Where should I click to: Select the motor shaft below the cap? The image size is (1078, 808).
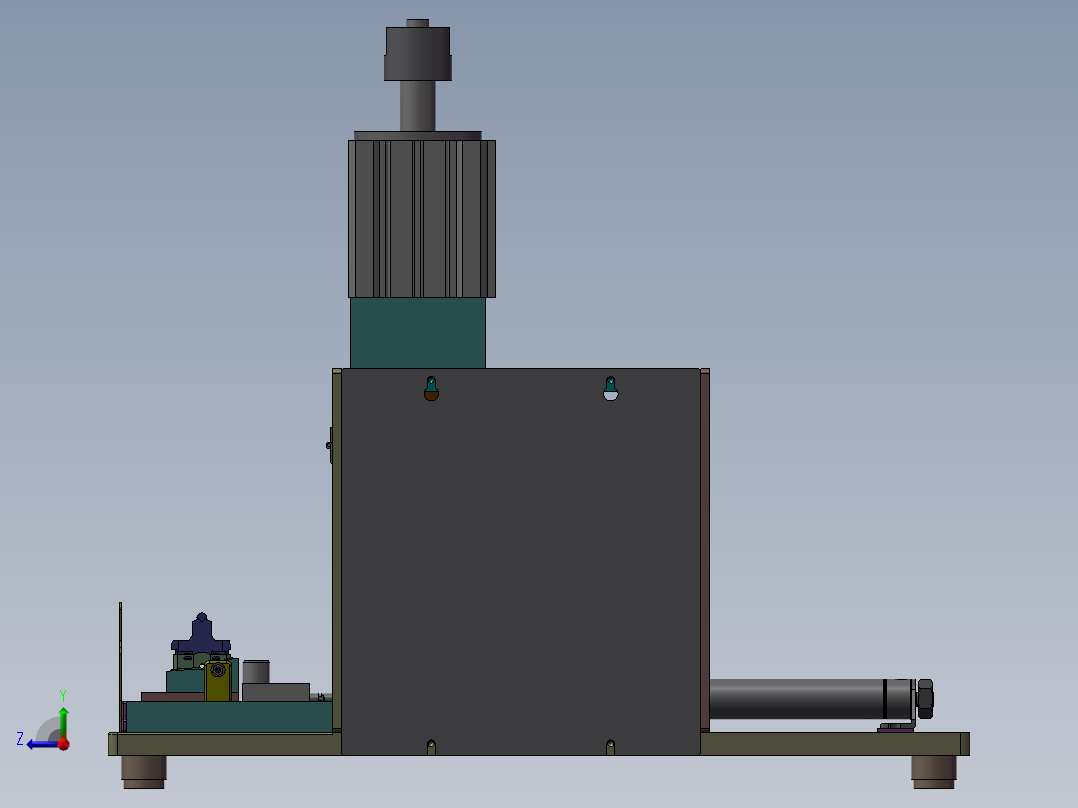click(417, 105)
